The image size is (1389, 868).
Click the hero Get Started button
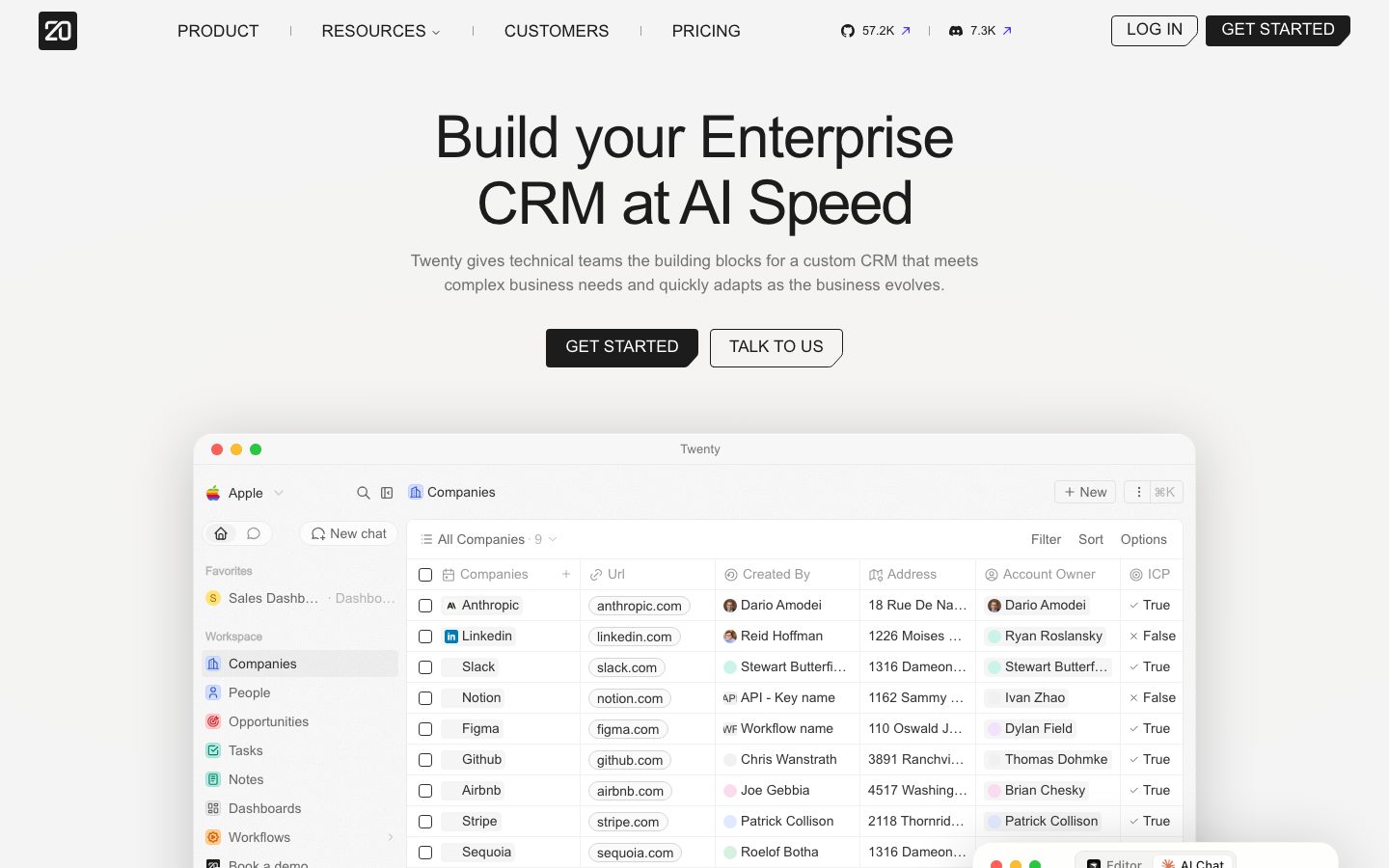622,347
